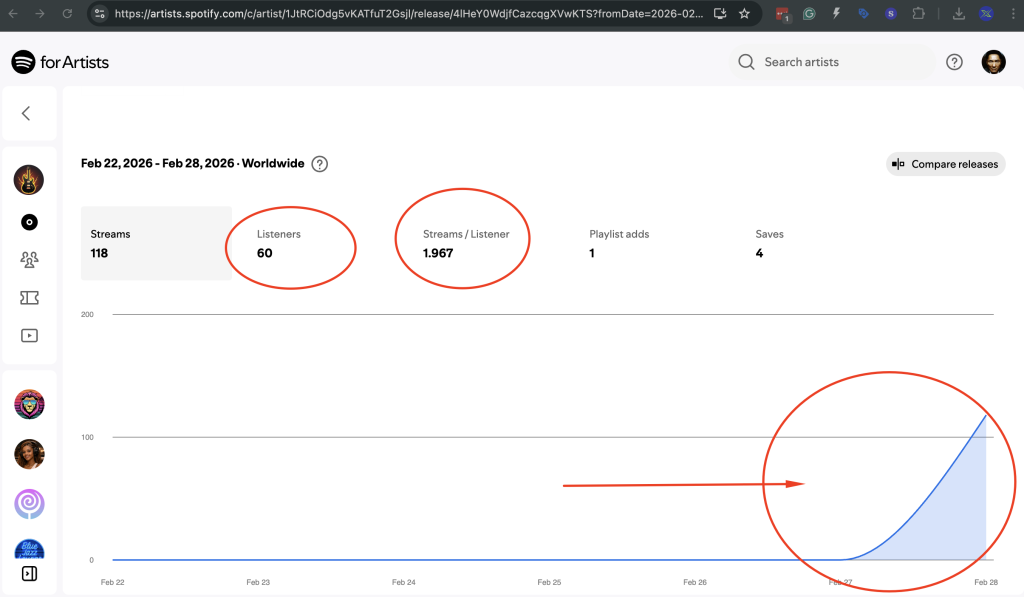Open the browser extensions puzzle icon

click(918, 14)
